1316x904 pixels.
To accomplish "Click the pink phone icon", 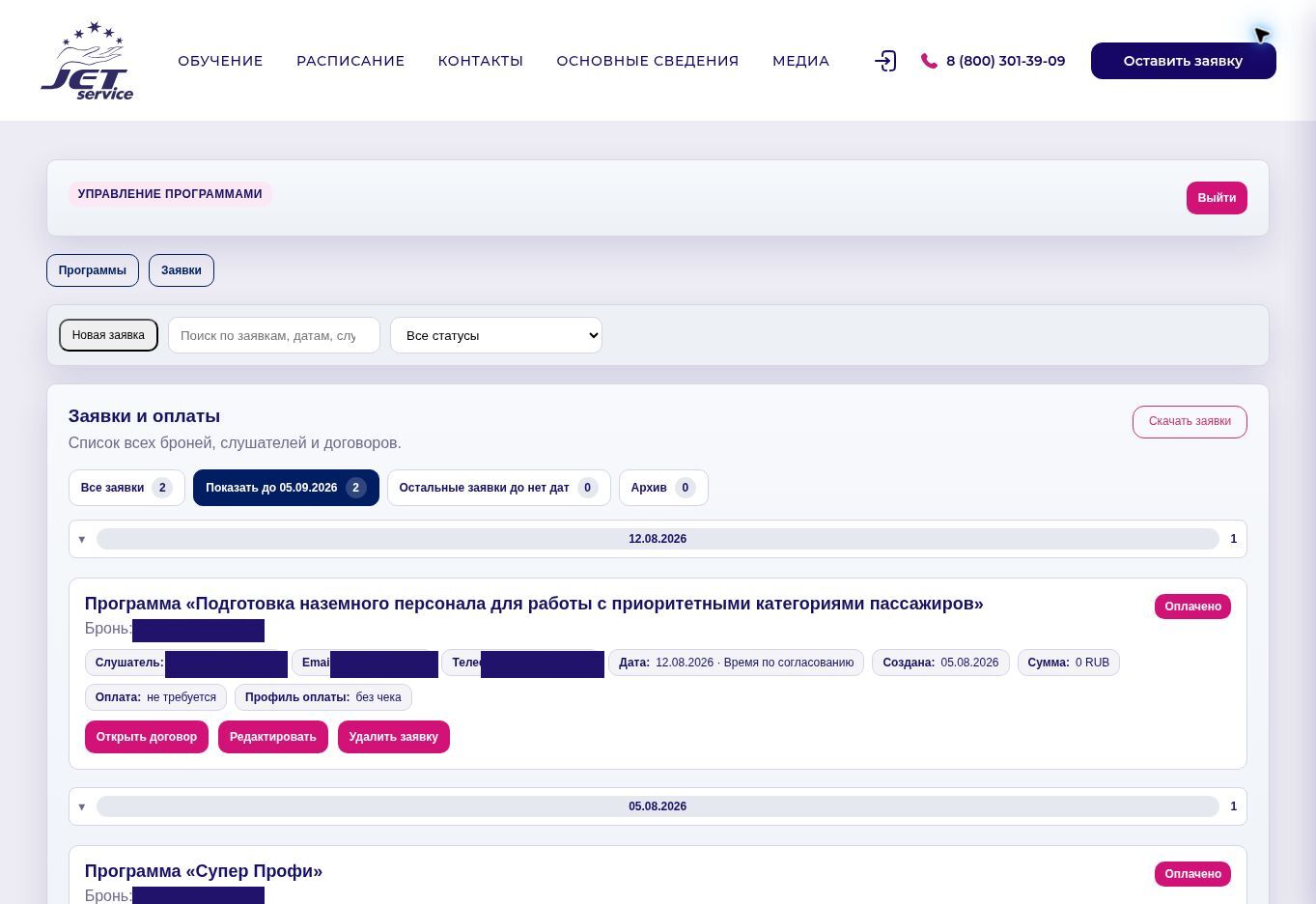I will 929,61.
